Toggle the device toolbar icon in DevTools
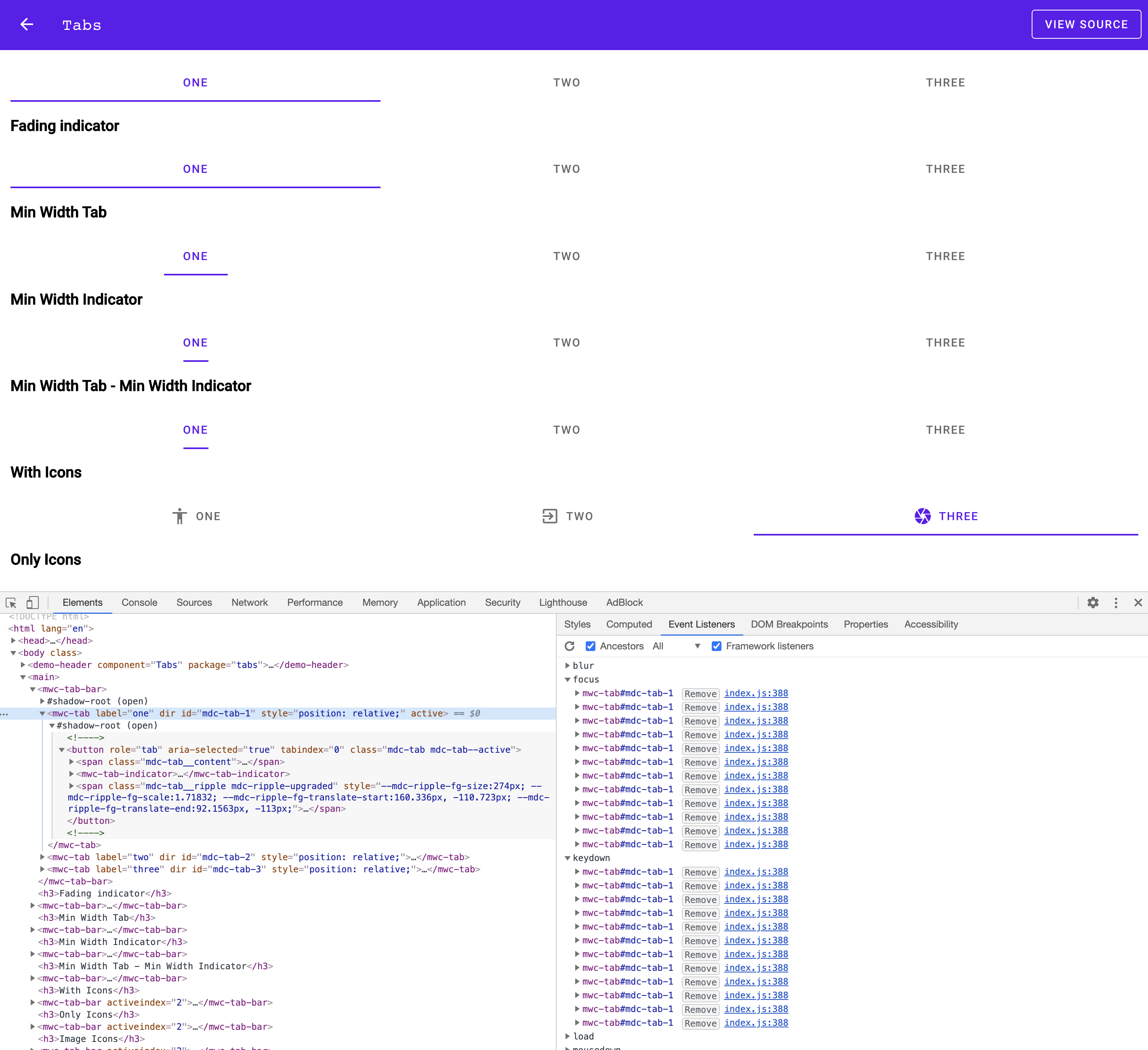This screenshot has width=1148, height=1050. tap(32, 603)
